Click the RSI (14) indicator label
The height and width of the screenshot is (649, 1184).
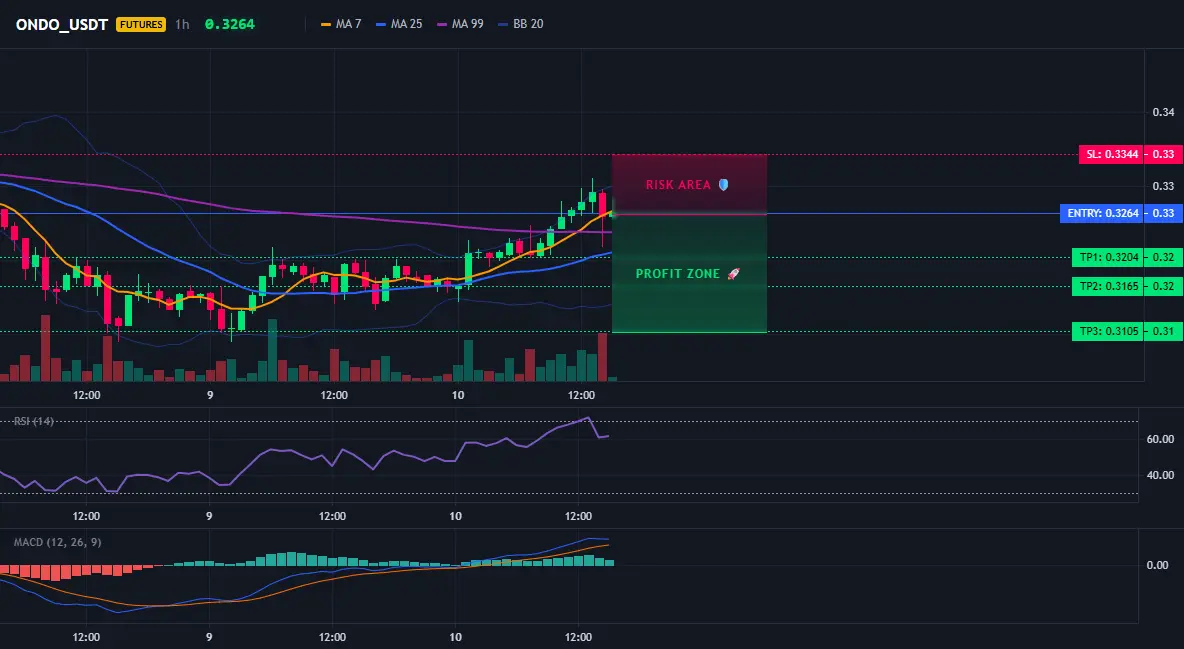pyautogui.click(x=33, y=421)
